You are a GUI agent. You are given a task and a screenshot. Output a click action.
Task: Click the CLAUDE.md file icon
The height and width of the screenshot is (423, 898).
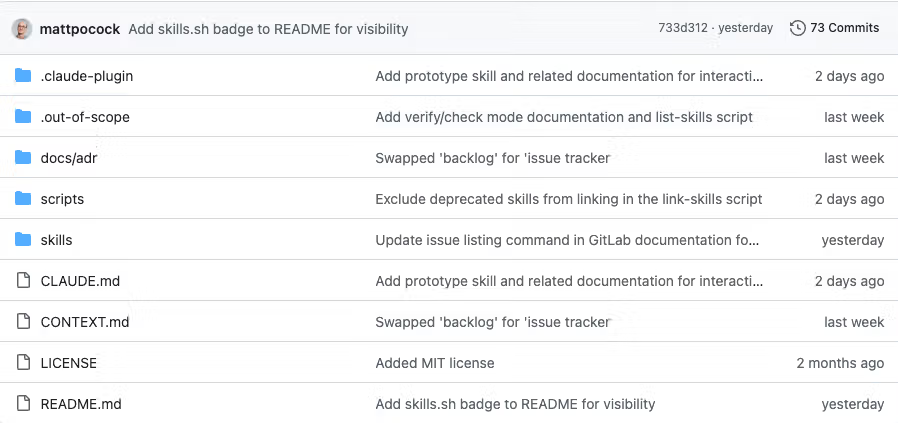[23, 280]
